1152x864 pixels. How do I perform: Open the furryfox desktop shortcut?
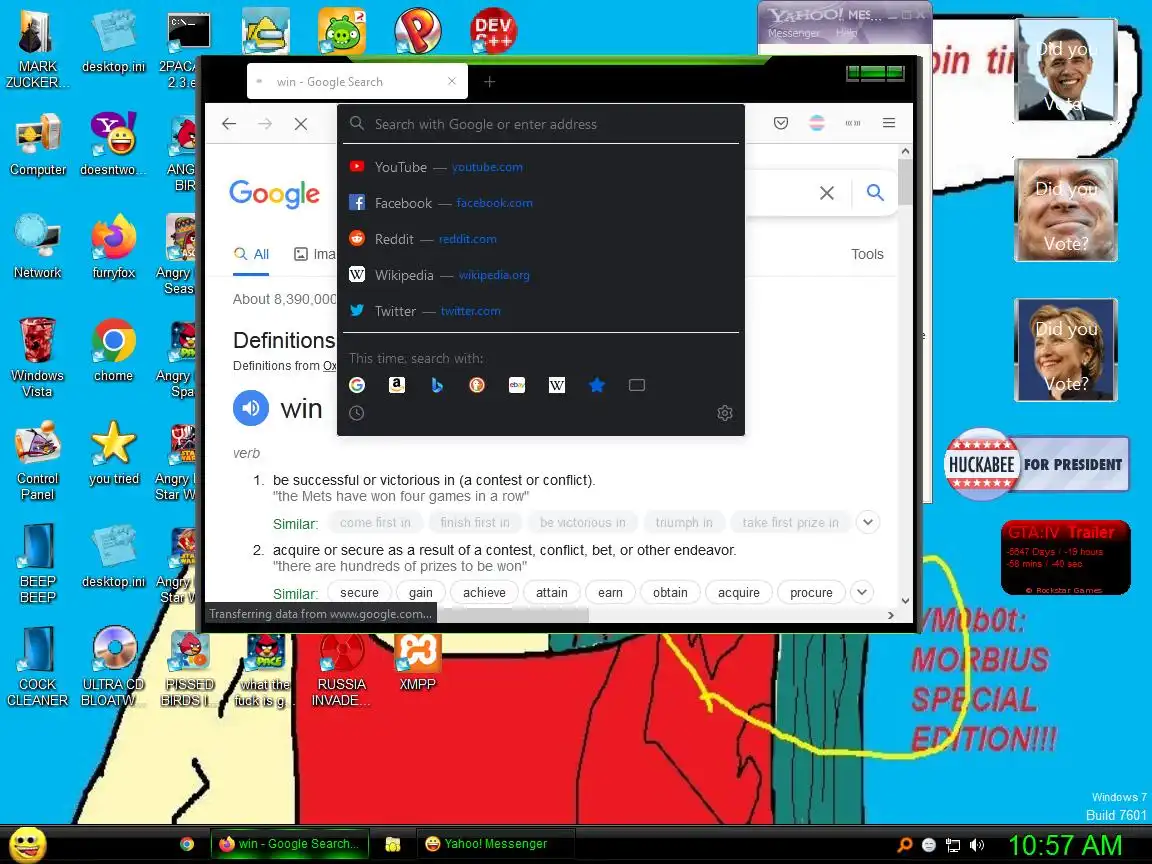click(113, 247)
